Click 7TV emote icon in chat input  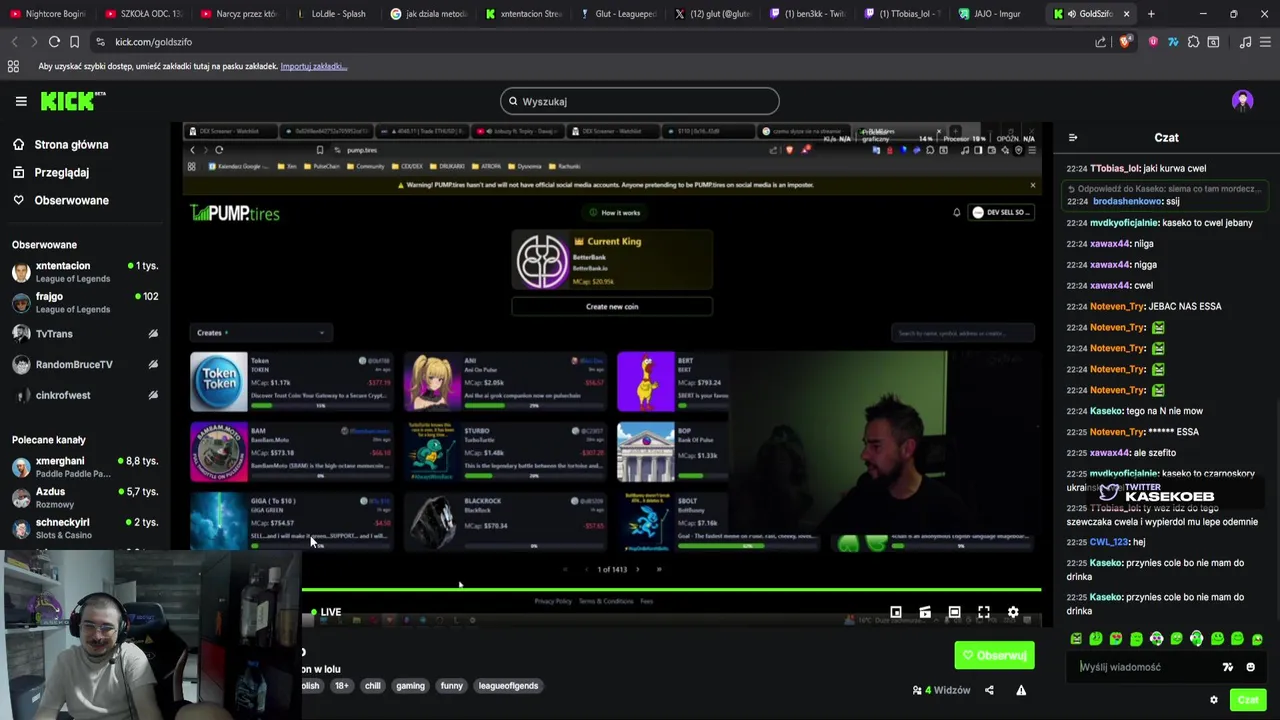coord(1228,667)
